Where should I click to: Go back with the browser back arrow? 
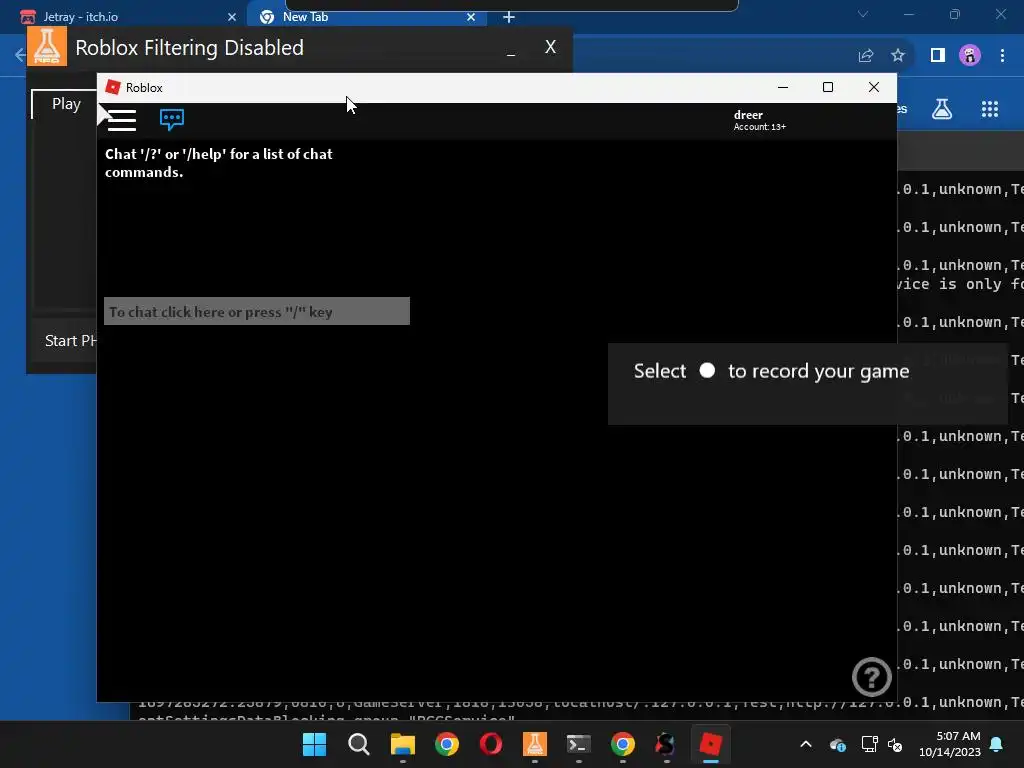click(20, 56)
